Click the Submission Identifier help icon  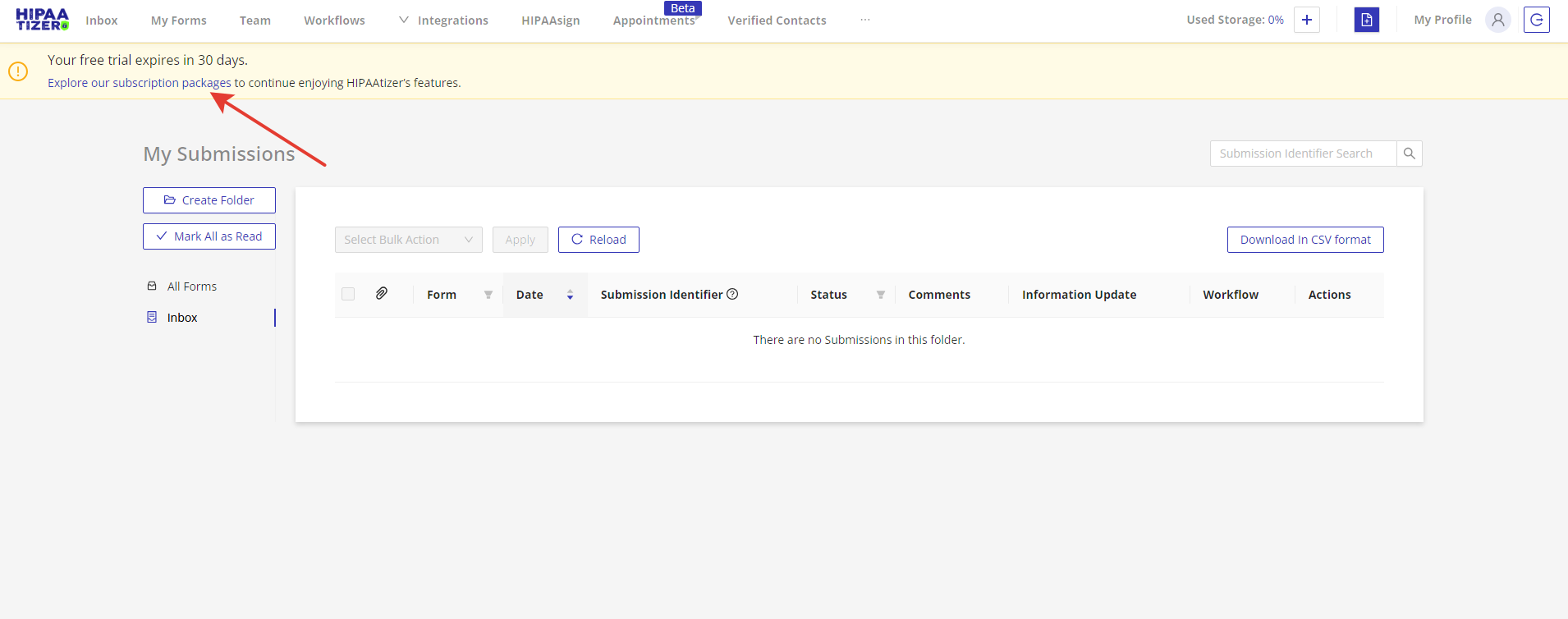tap(732, 294)
